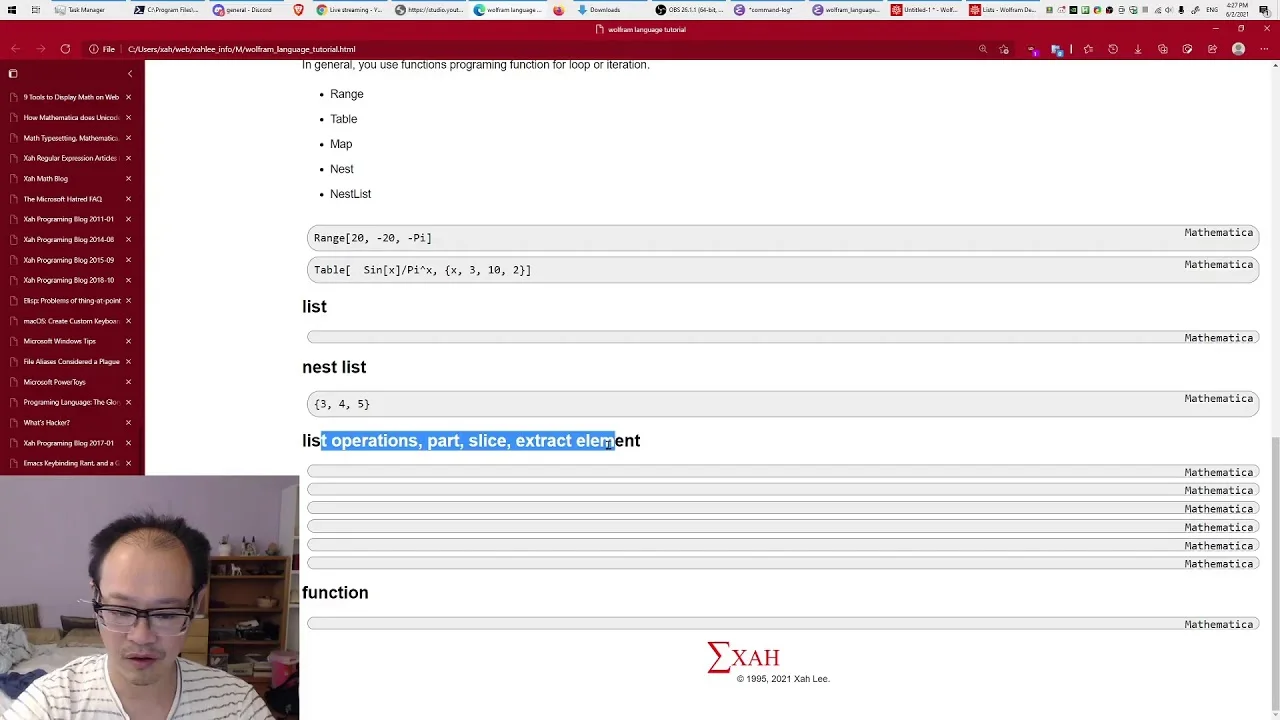
Task: Switch to The Microsoft Hatred FAQ tab
Action: pos(62,199)
